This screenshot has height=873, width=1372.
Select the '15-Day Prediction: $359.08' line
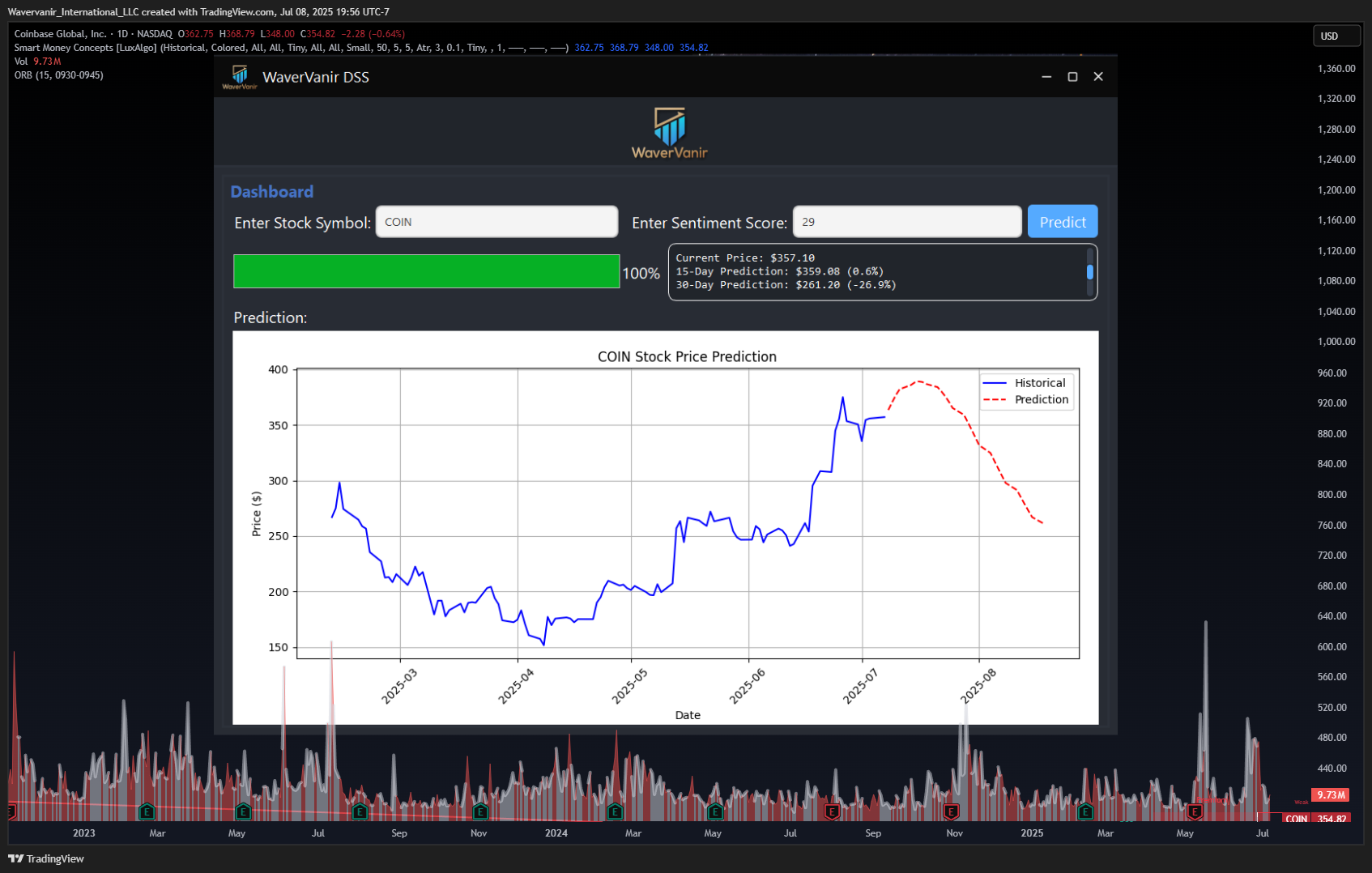point(779,271)
